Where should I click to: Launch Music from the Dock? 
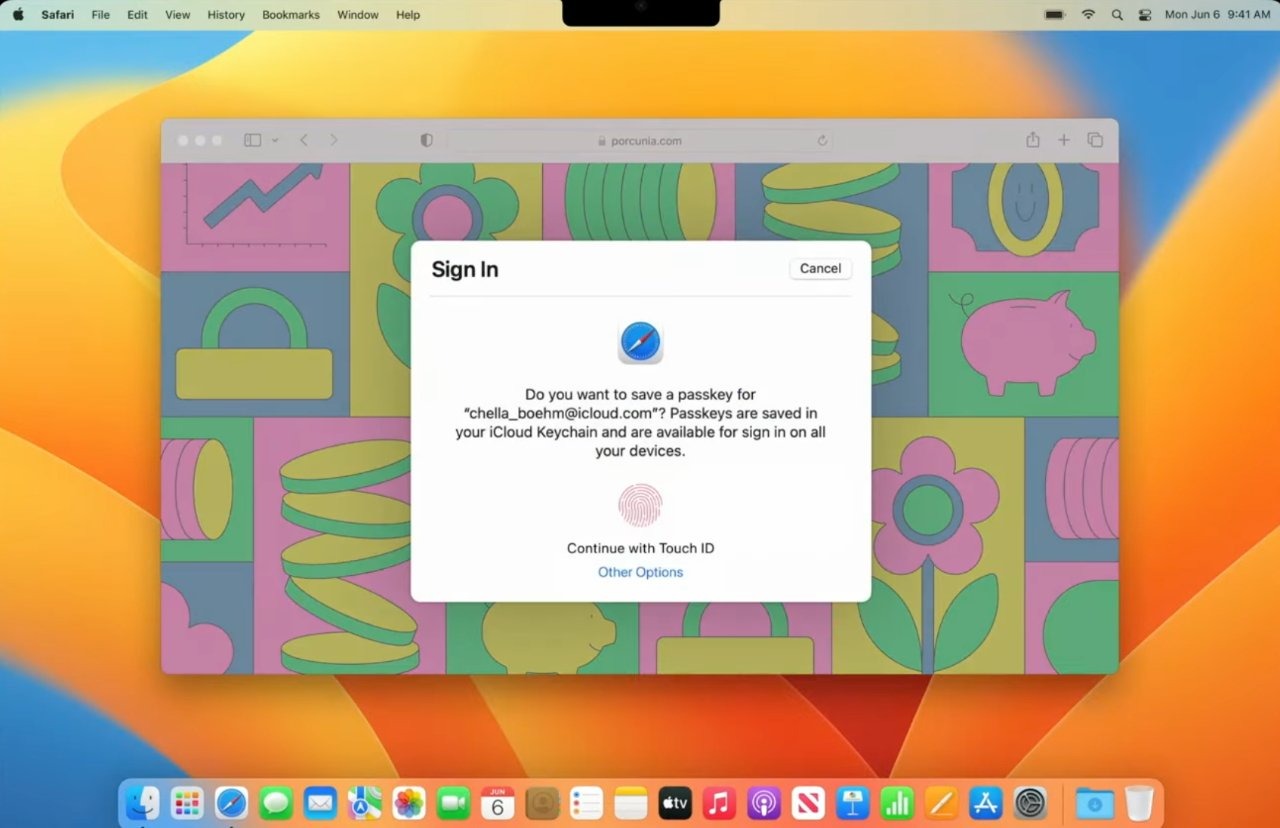pos(719,803)
